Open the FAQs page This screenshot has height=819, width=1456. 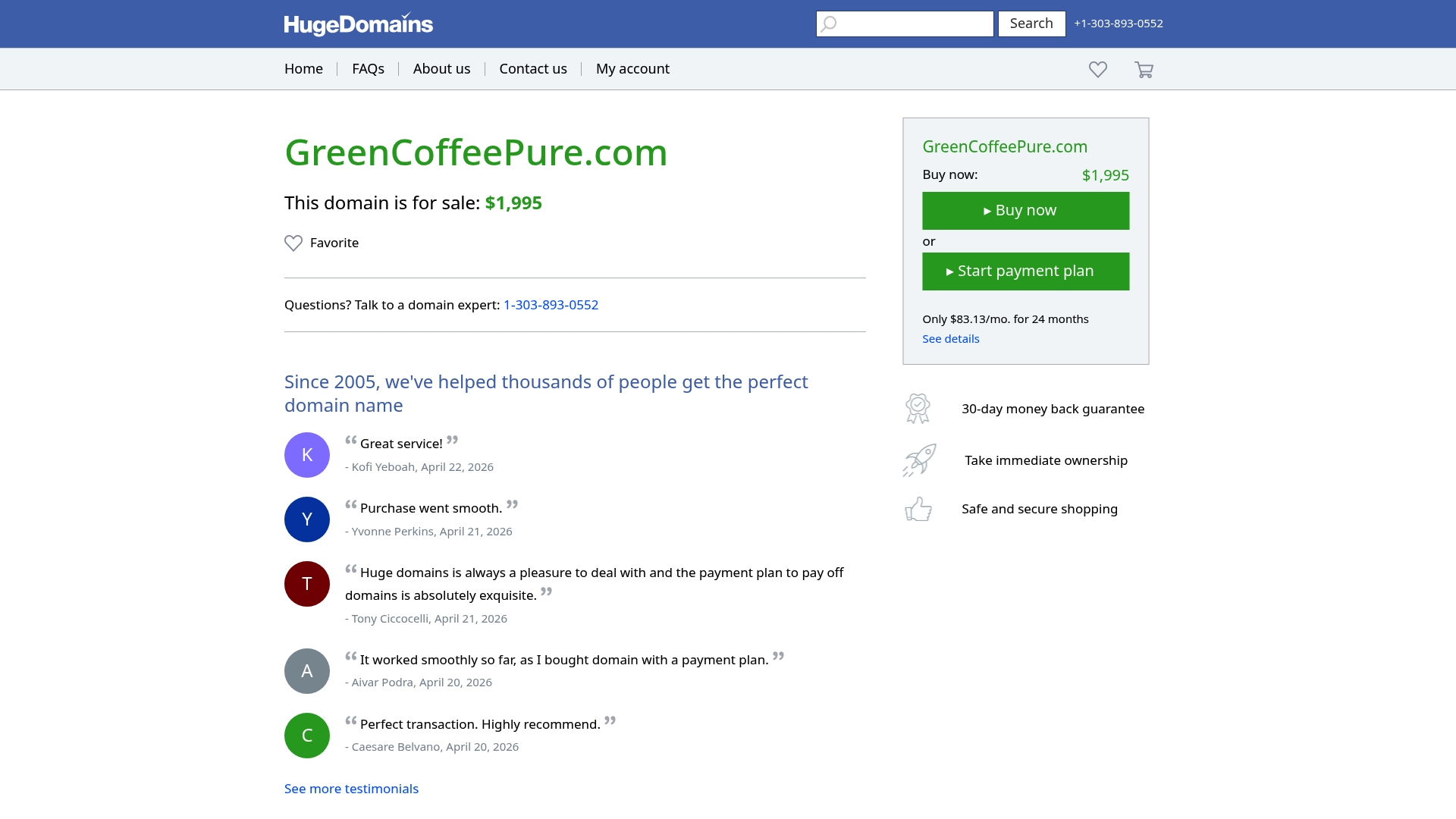[x=368, y=69]
